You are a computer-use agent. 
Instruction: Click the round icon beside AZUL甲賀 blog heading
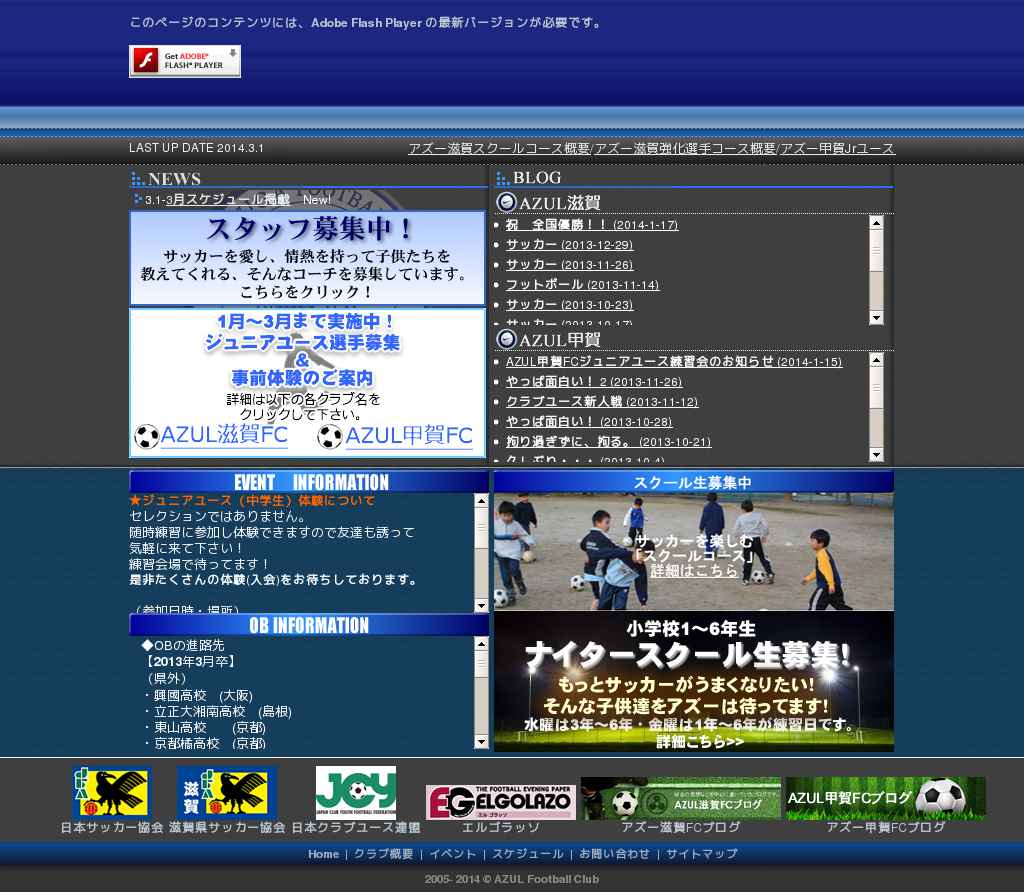pyautogui.click(x=506, y=339)
